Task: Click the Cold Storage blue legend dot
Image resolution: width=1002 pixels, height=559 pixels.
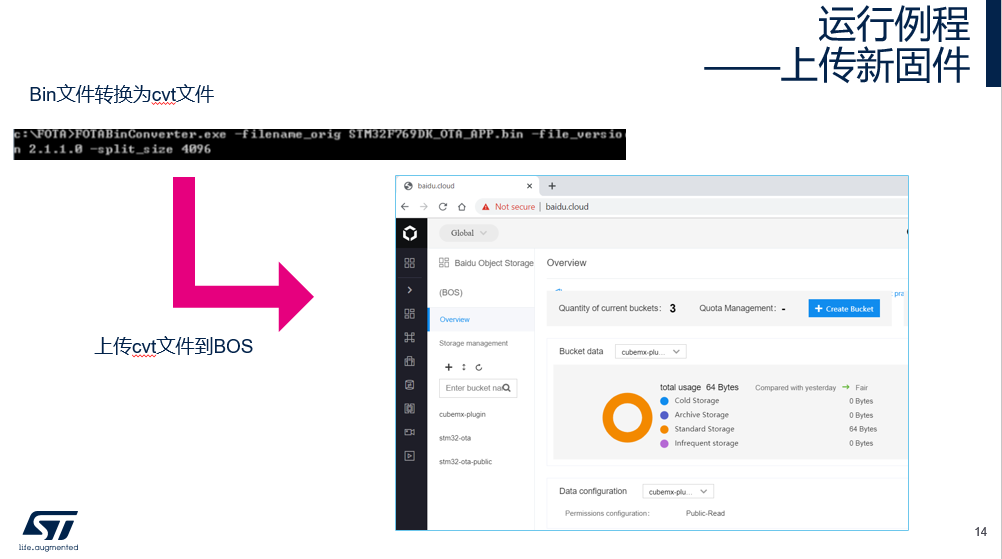Action: [665, 401]
